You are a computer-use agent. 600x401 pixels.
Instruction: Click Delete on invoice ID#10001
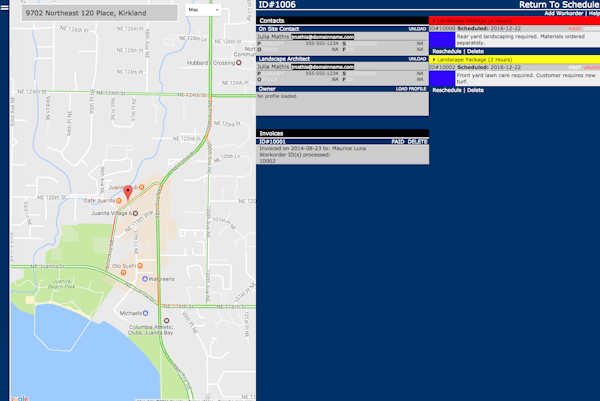(417, 142)
